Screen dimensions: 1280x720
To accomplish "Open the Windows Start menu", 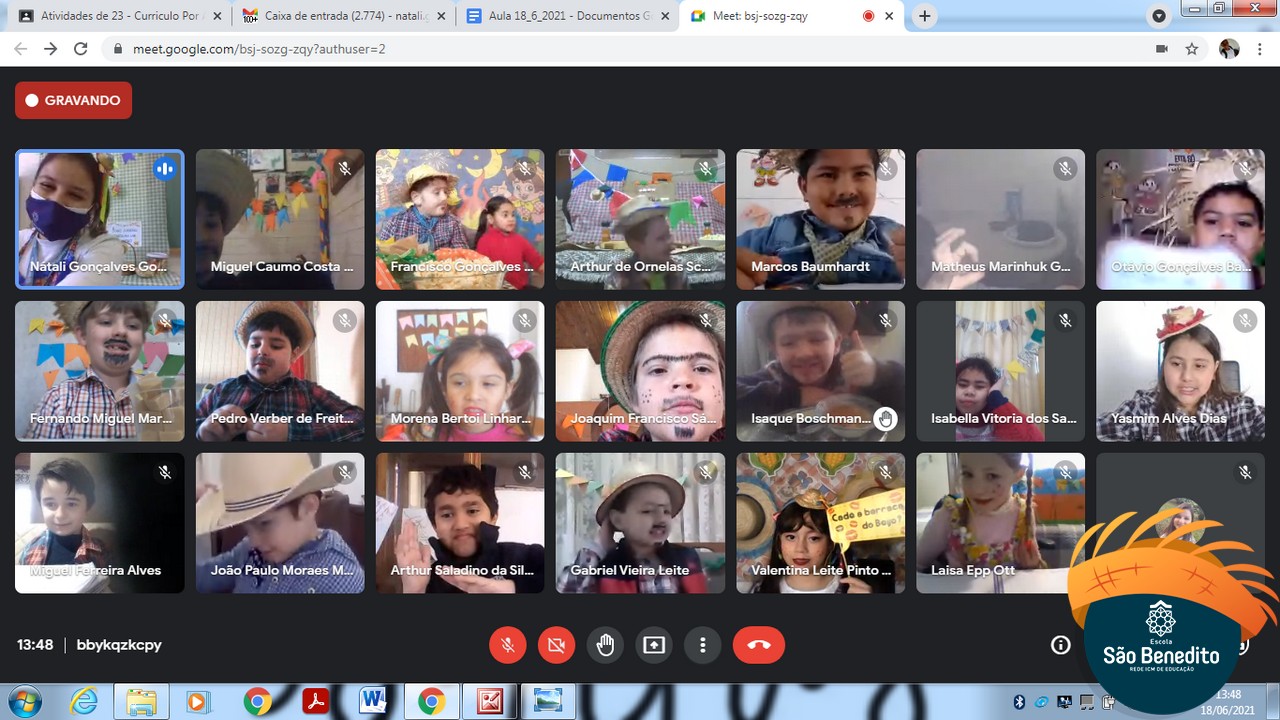I will click(x=23, y=701).
